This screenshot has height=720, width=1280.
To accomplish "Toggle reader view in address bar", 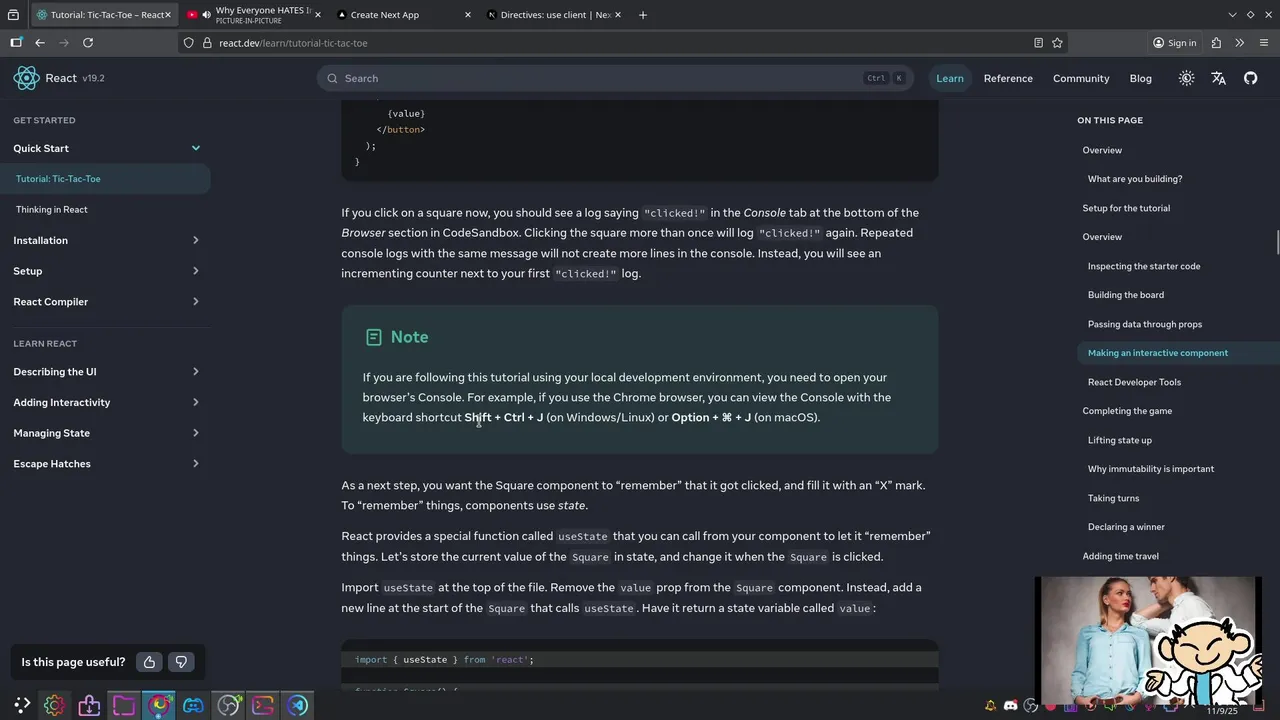I will (x=1038, y=43).
